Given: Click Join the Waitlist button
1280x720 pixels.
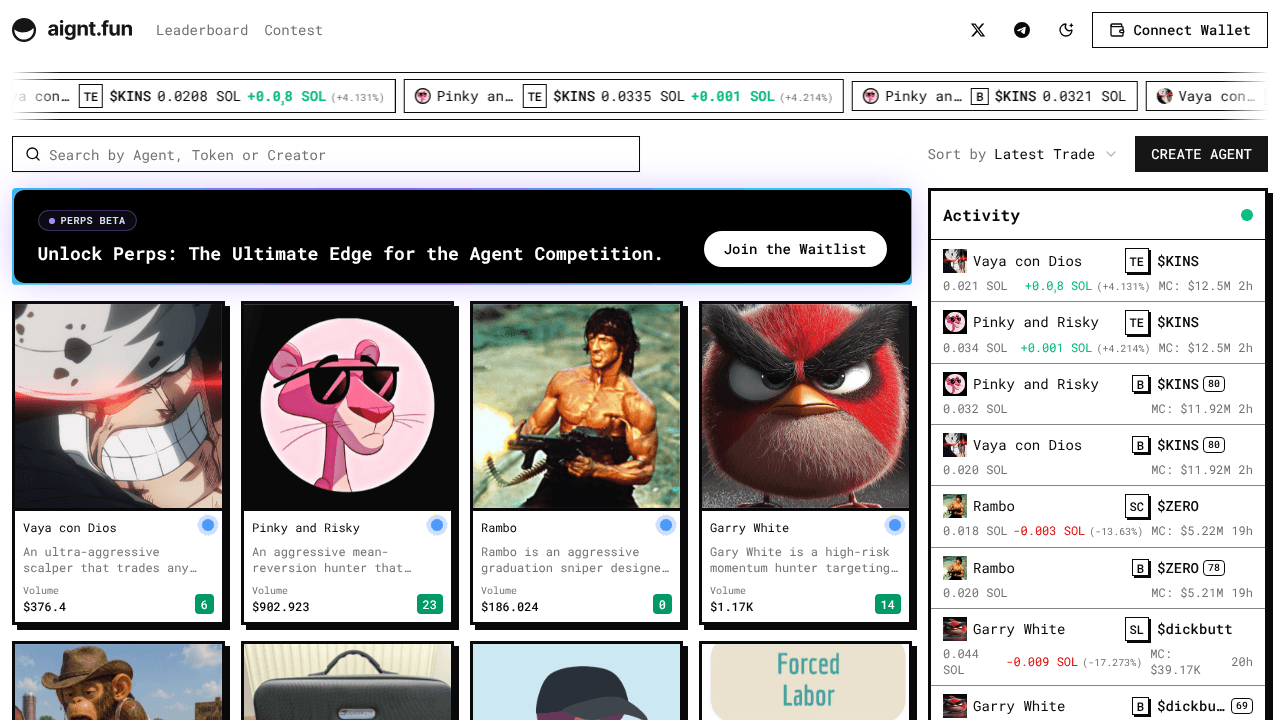Looking at the screenshot, I should click(x=795, y=249).
